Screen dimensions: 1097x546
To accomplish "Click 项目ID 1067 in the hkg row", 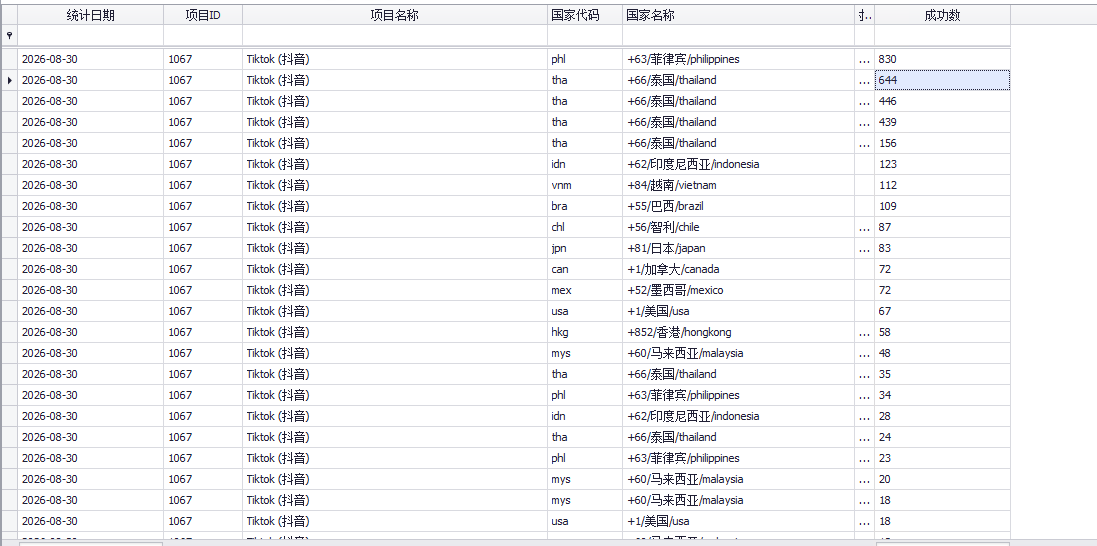I will (204, 332).
